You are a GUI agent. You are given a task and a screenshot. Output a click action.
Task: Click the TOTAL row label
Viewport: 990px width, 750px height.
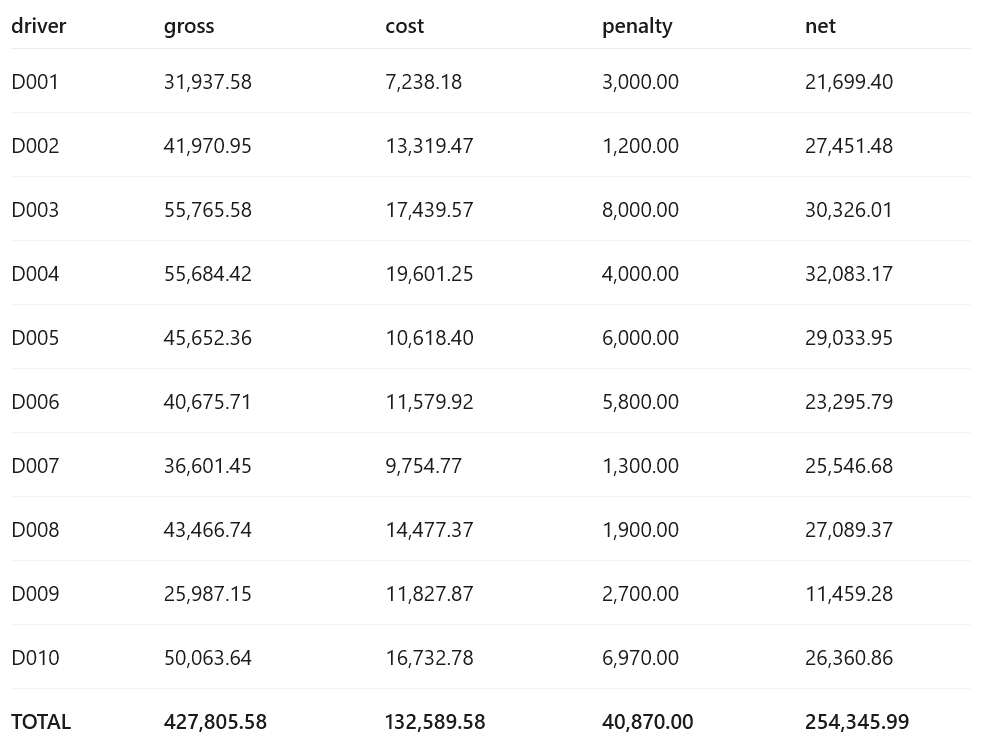(x=41, y=722)
